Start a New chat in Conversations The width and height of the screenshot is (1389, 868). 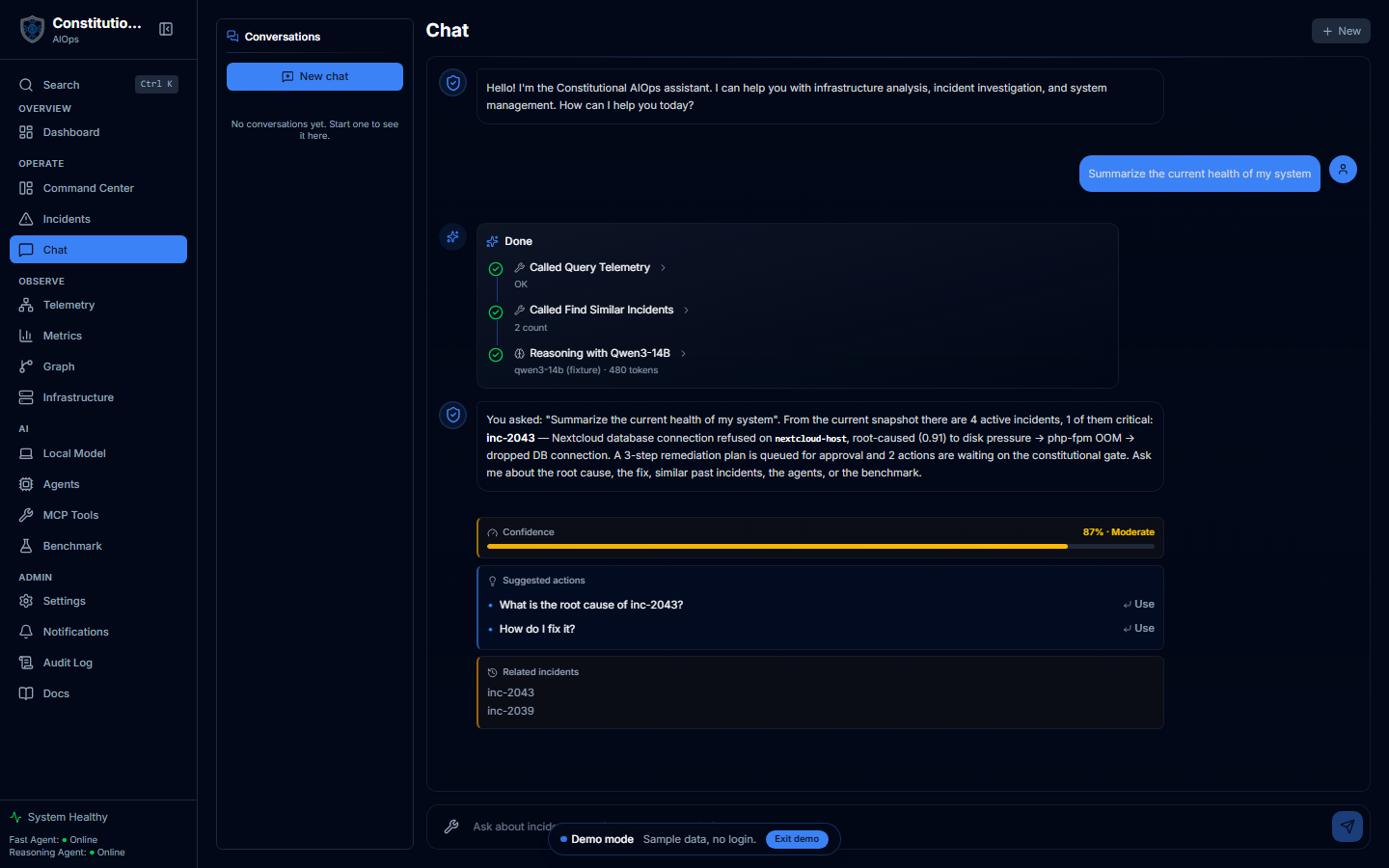pyautogui.click(x=314, y=76)
